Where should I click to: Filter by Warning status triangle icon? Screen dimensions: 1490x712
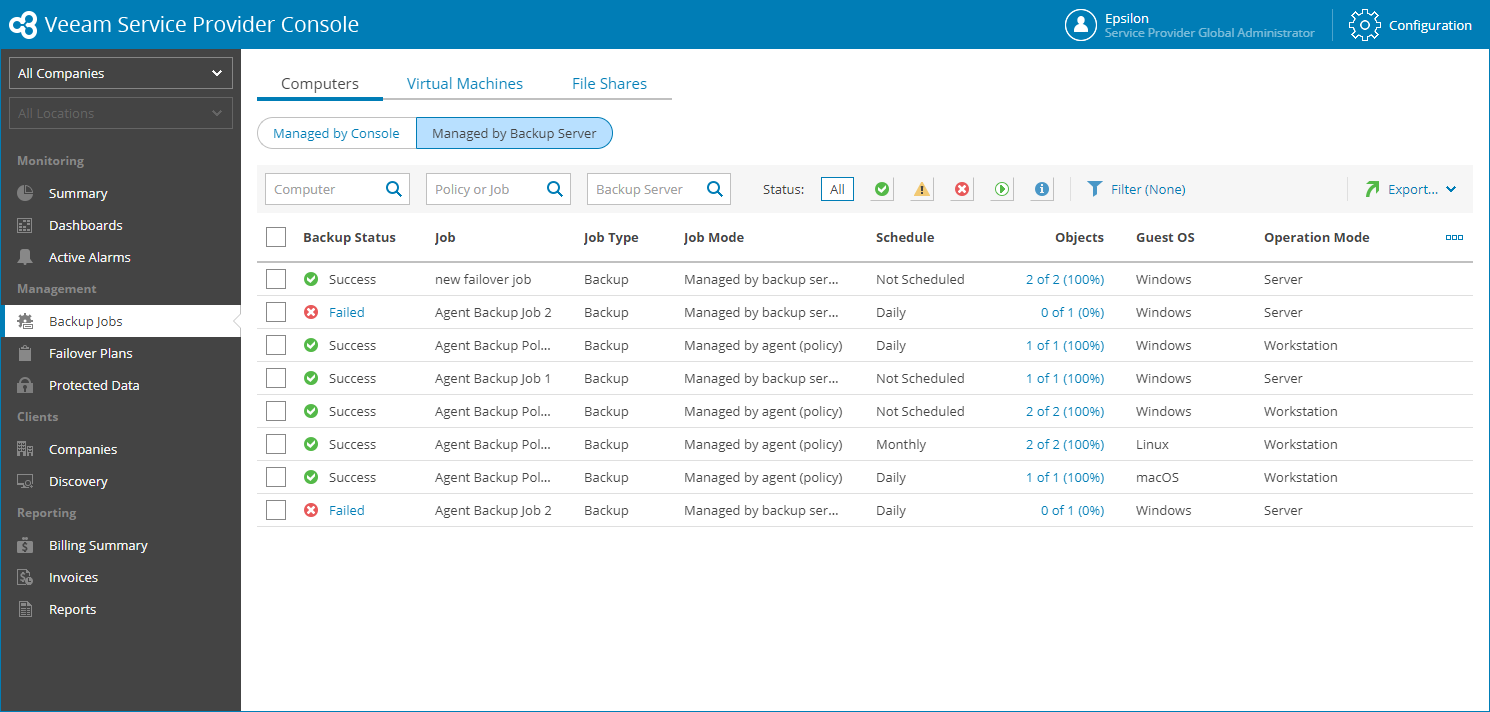[922, 189]
